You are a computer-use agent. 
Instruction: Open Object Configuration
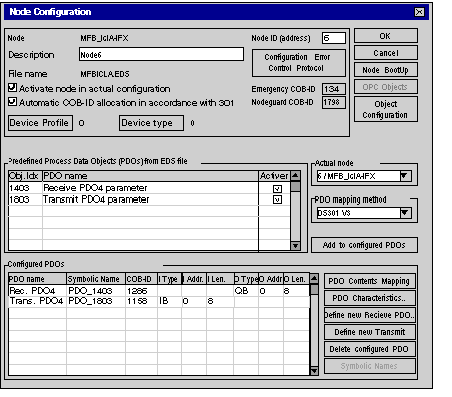tap(386, 109)
